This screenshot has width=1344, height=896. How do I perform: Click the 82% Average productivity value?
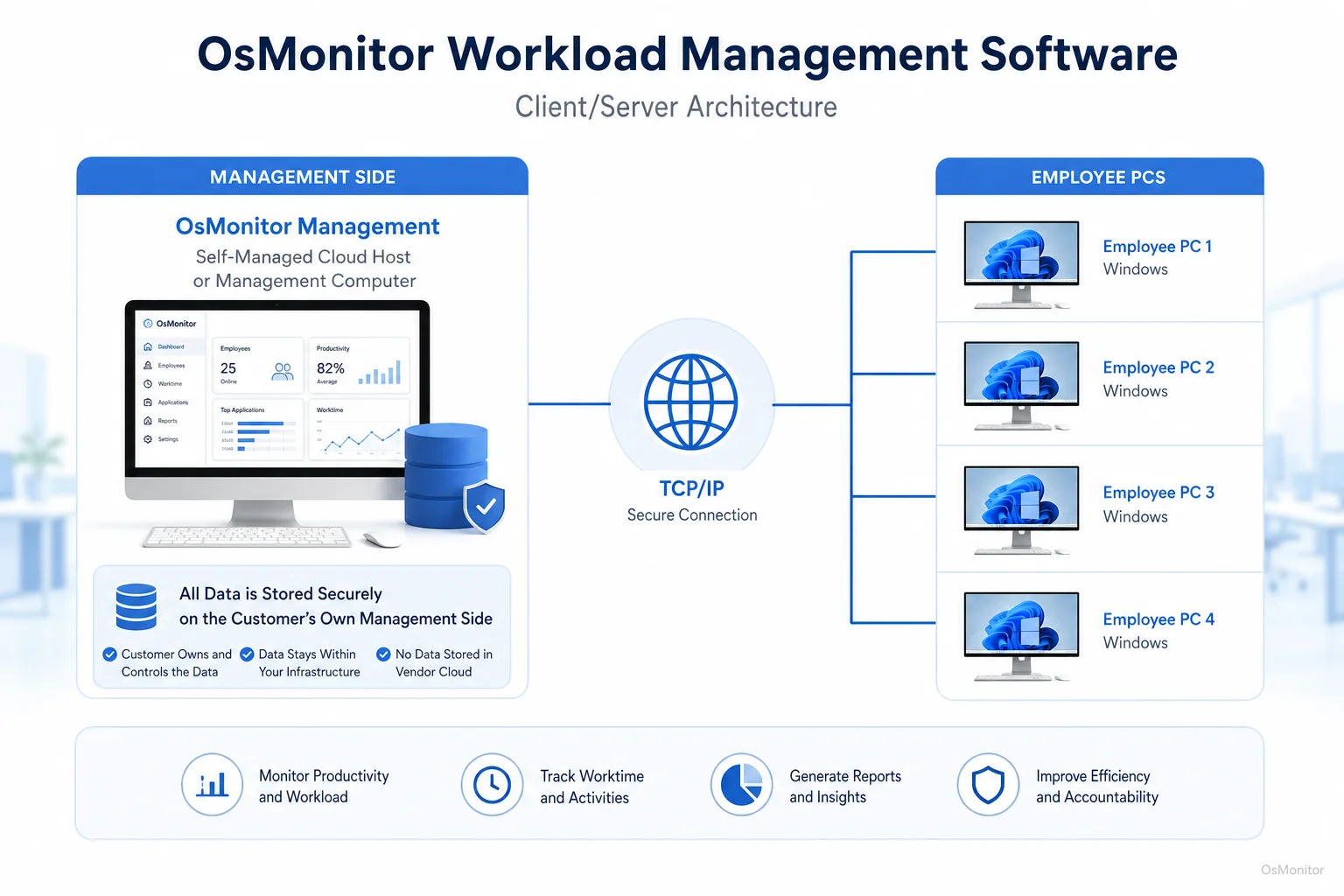[330, 372]
